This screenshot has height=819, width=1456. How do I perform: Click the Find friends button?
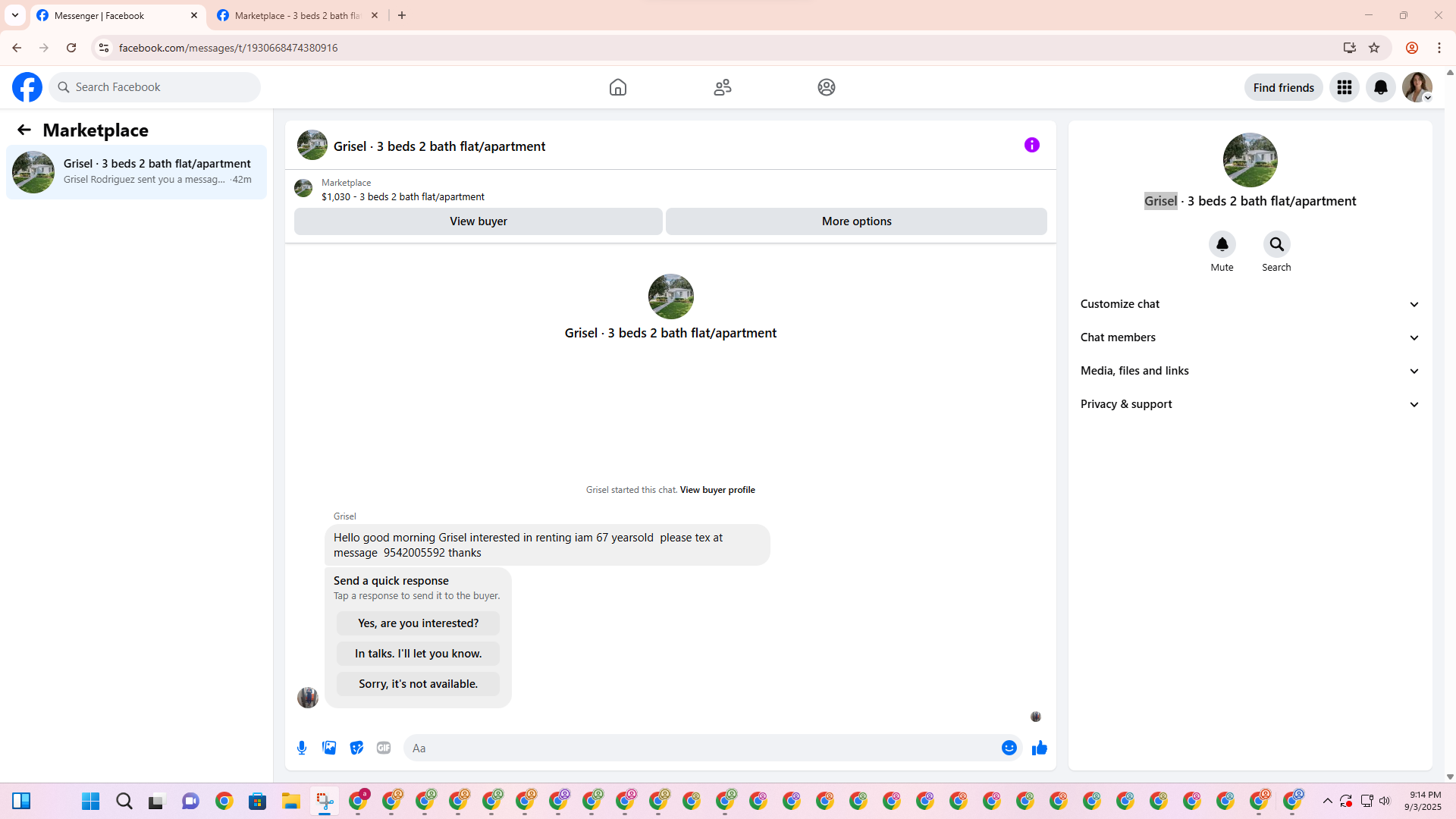1284,87
